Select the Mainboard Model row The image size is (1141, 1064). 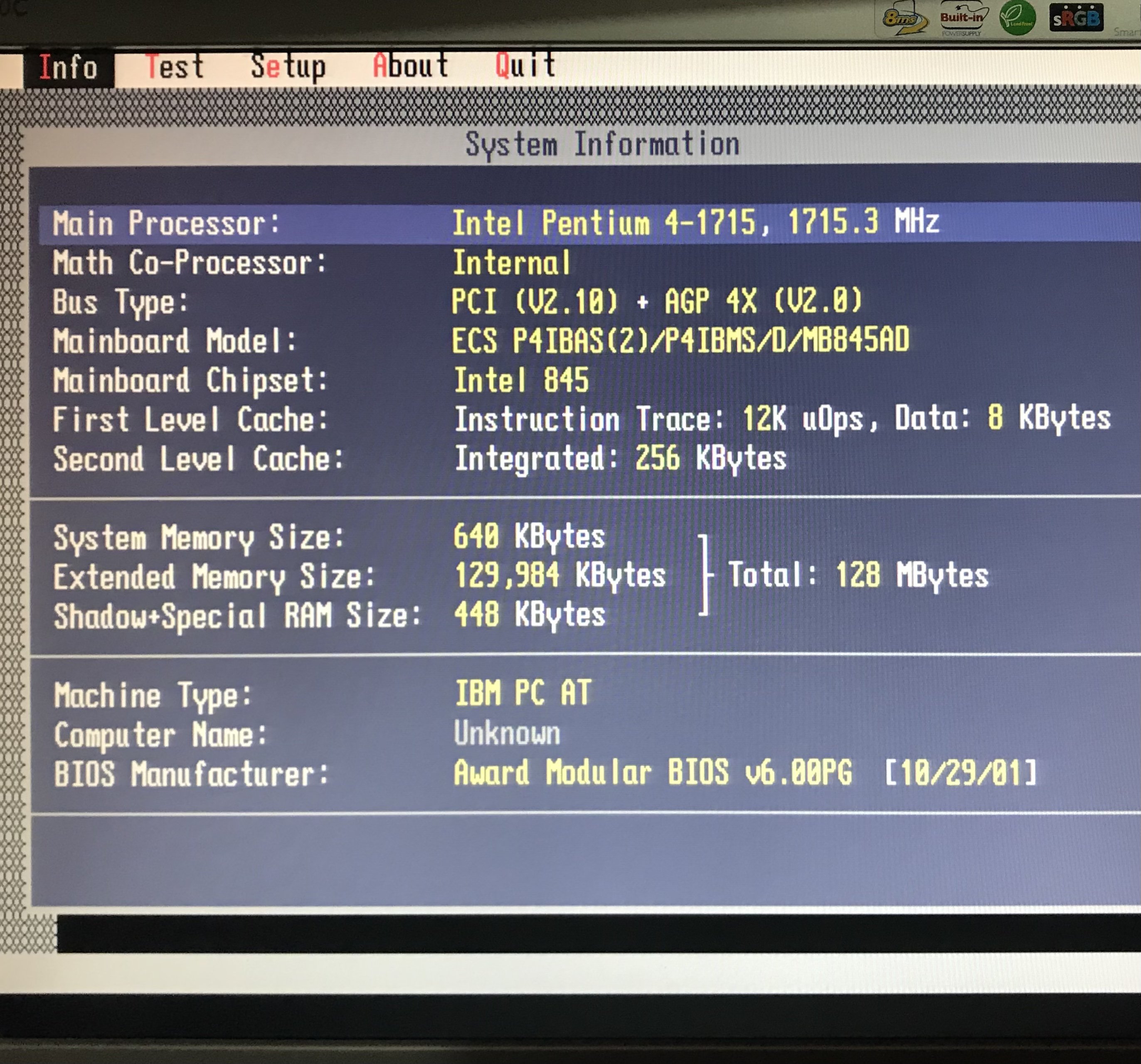coord(175,341)
